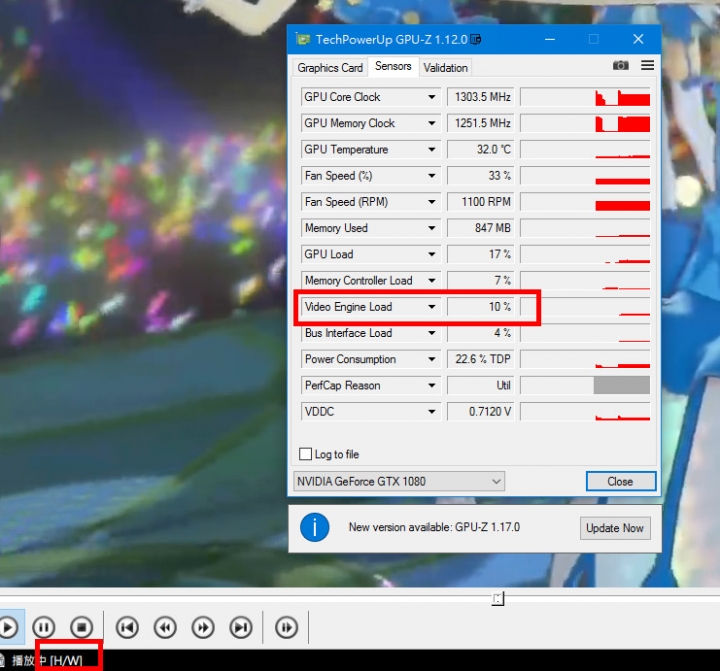Open the GPU Memory Clock sensor dropdown
The height and width of the screenshot is (671, 720).
click(432, 123)
